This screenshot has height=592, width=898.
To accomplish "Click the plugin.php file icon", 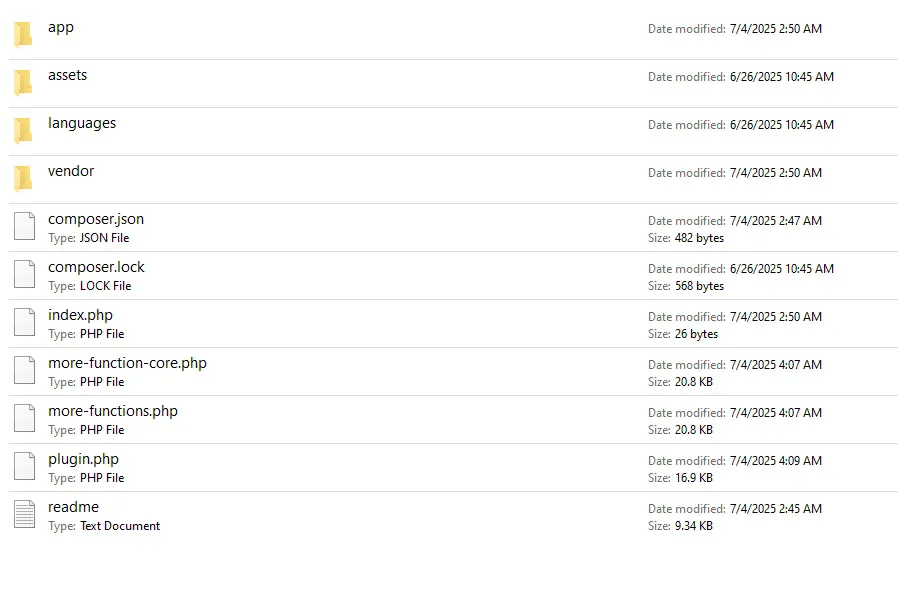I will [24, 466].
